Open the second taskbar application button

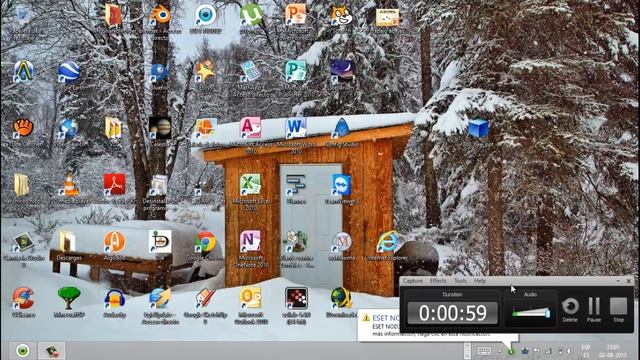click(x=51, y=350)
